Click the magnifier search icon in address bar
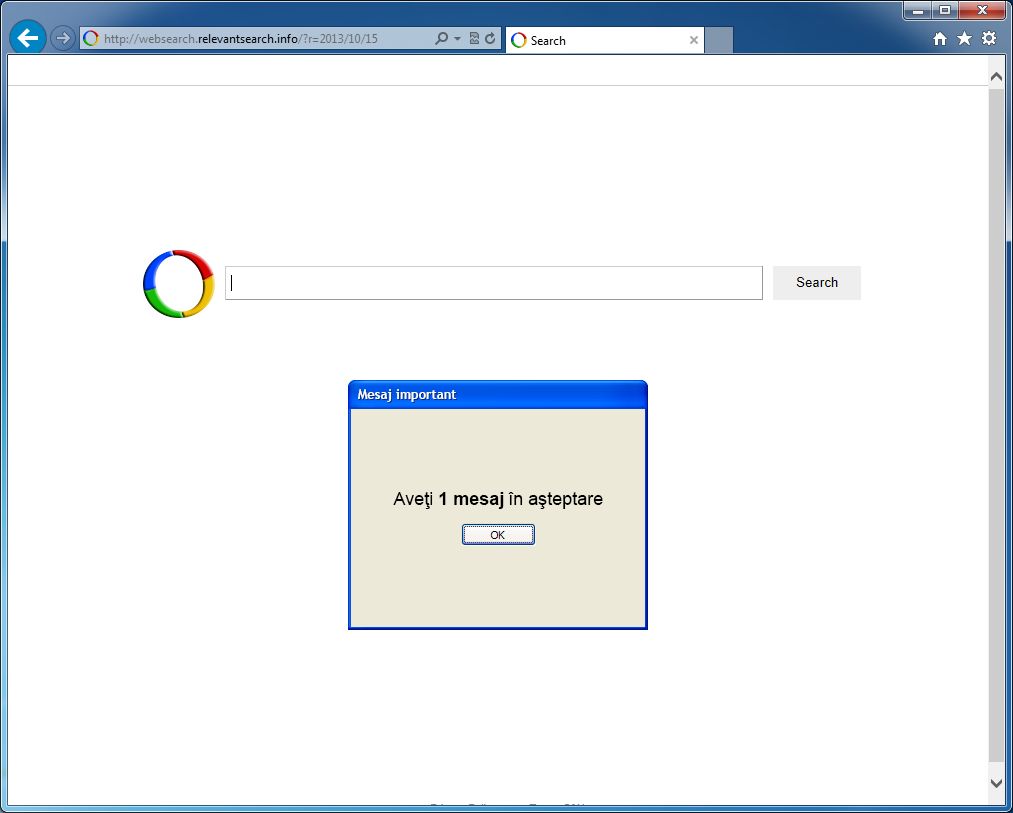1013x813 pixels. (441, 39)
